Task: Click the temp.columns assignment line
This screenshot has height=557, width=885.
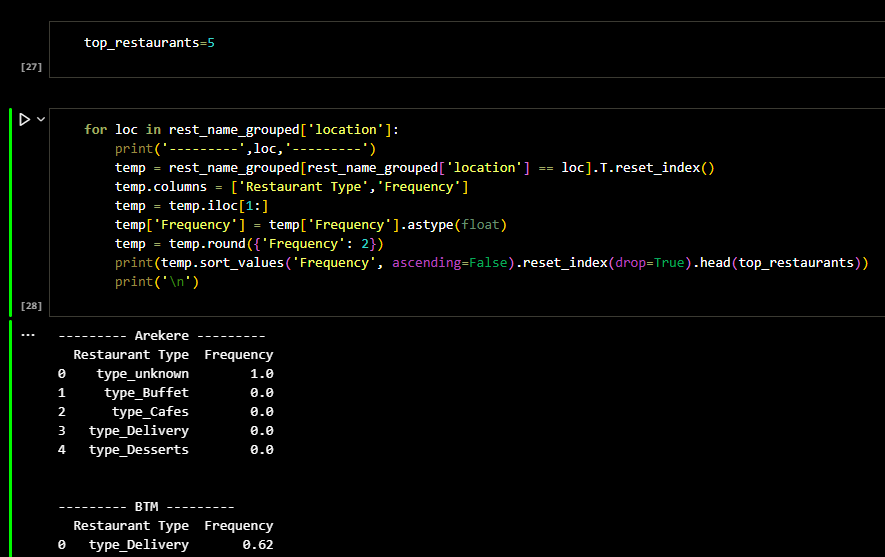Action: coord(290,187)
